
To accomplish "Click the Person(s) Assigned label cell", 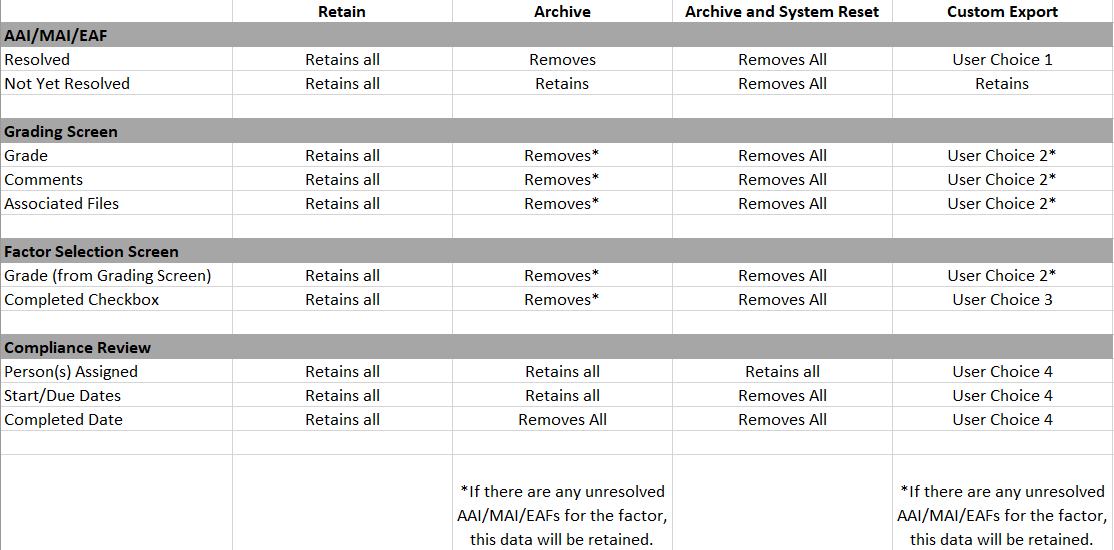I will (x=116, y=372).
